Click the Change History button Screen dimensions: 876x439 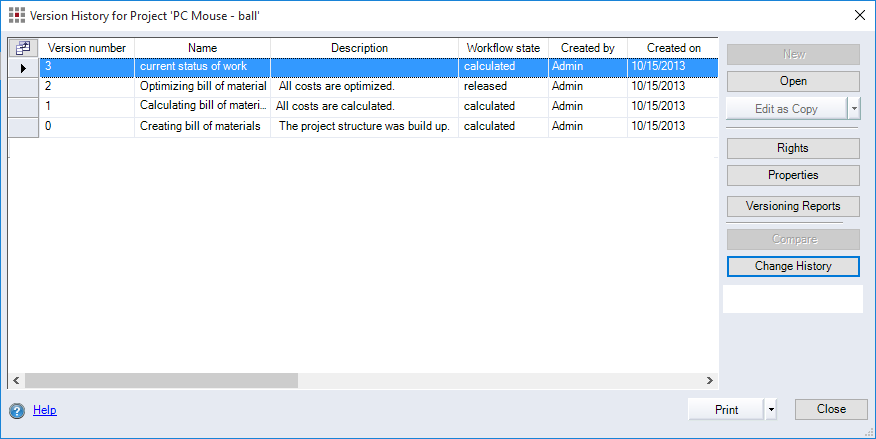793,266
